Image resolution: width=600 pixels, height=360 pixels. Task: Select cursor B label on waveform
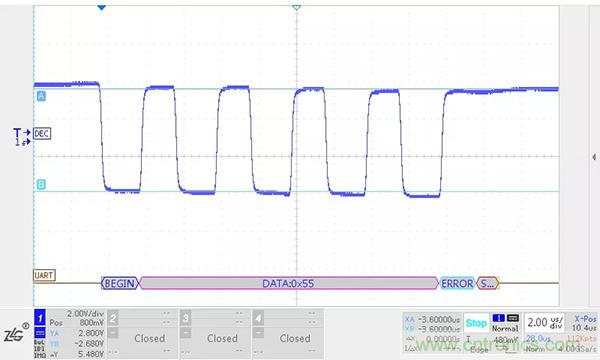41,184
